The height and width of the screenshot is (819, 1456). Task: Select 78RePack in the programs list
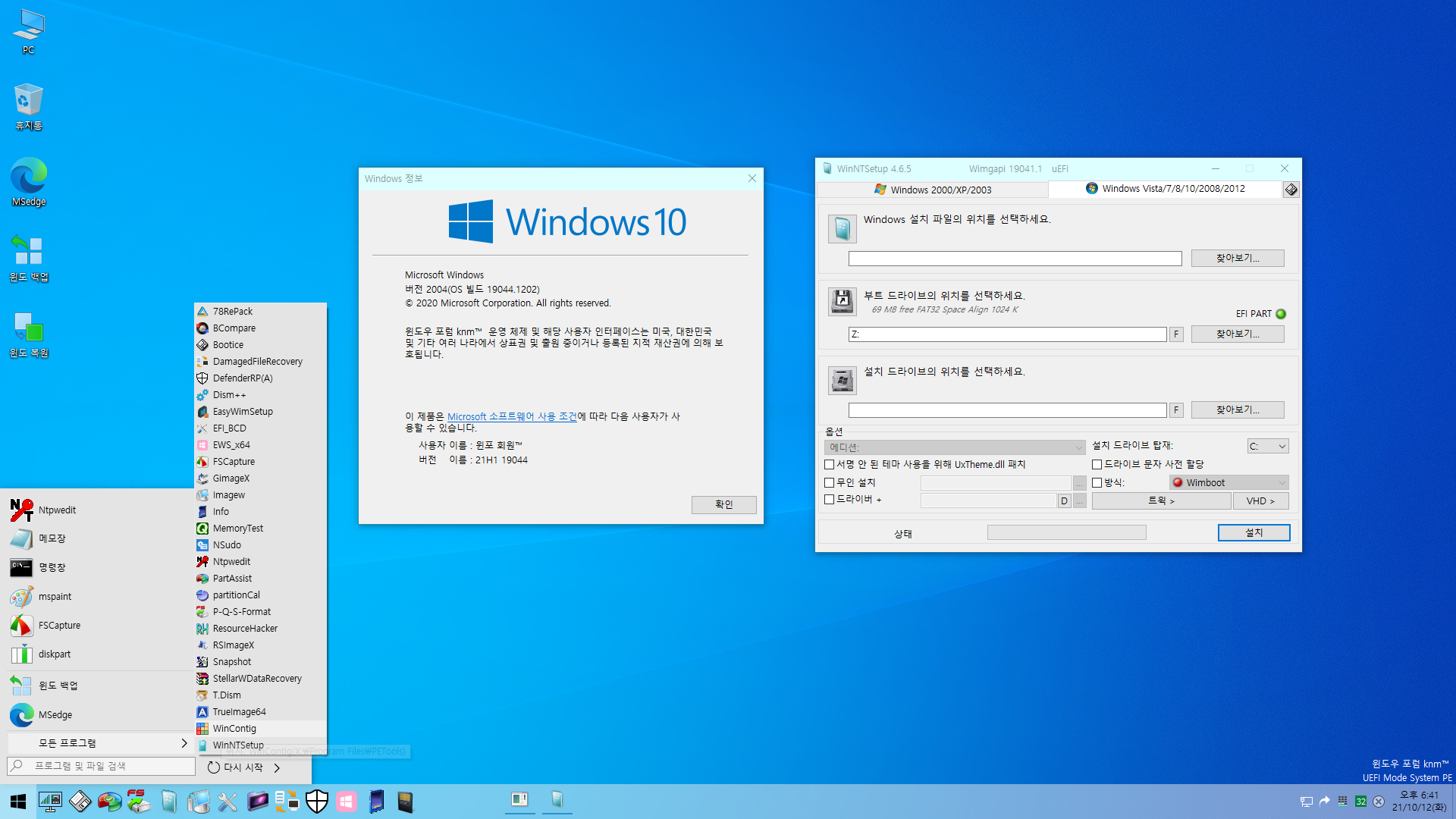[260, 312]
